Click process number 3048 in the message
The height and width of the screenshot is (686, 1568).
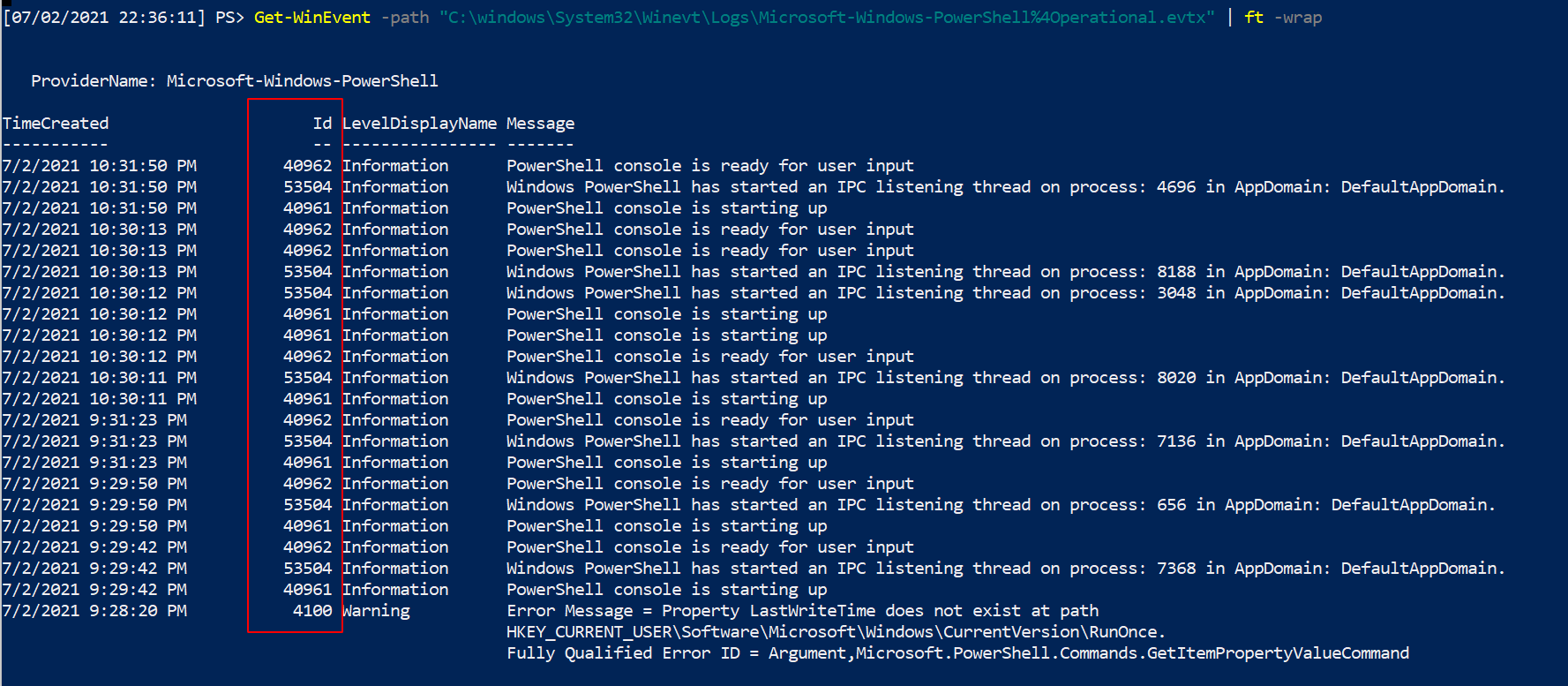pyautogui.click(x=1176, y=293)
